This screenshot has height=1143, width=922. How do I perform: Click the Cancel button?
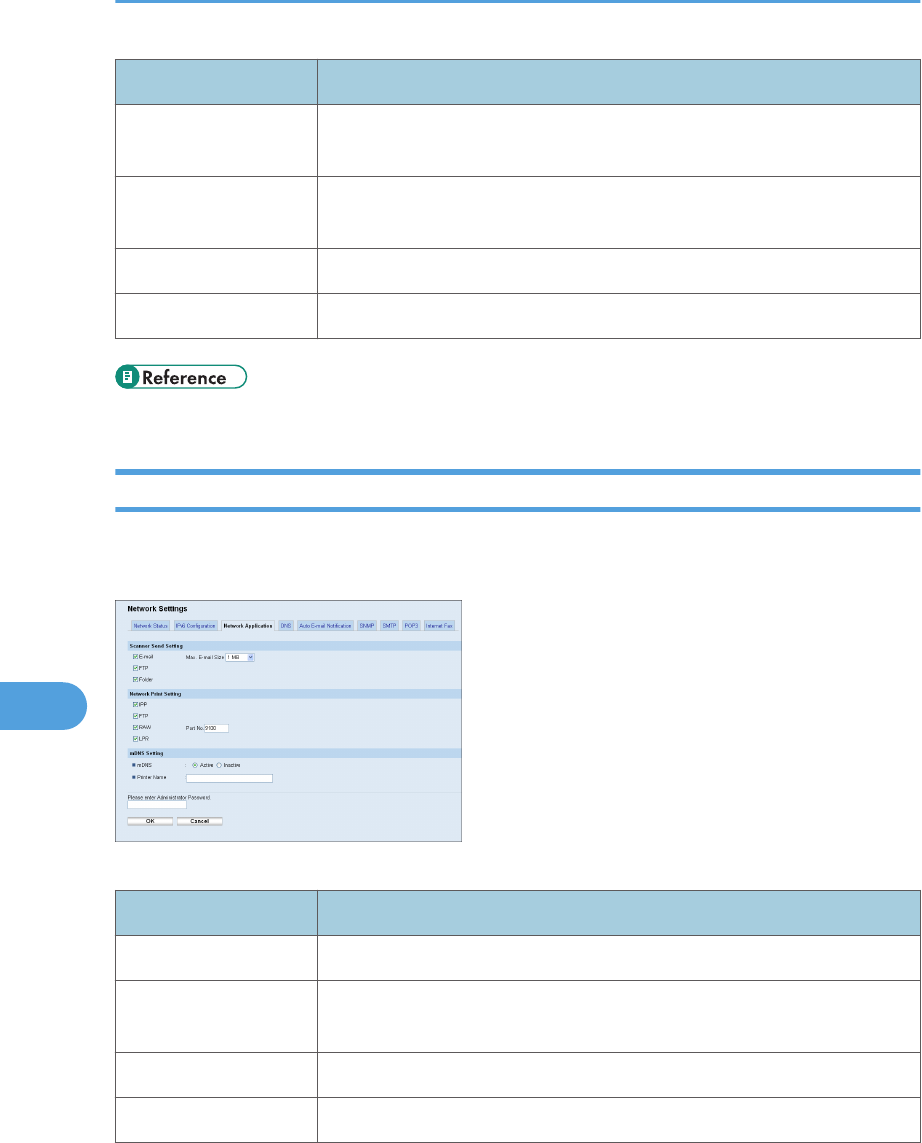click(200, 822)
